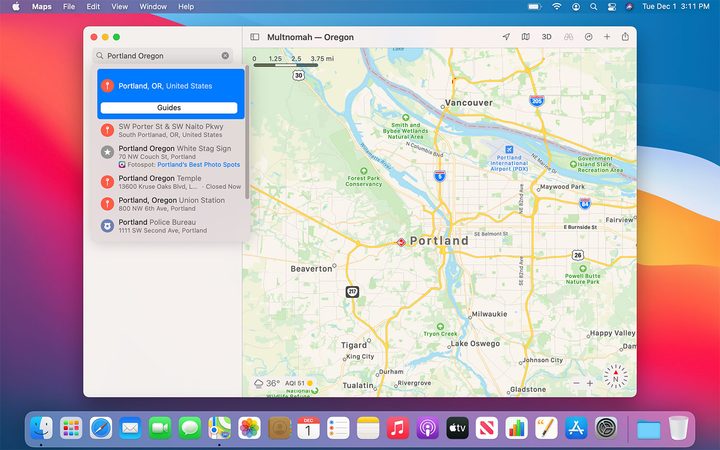Open Music from the Dock

click(398, 428)
